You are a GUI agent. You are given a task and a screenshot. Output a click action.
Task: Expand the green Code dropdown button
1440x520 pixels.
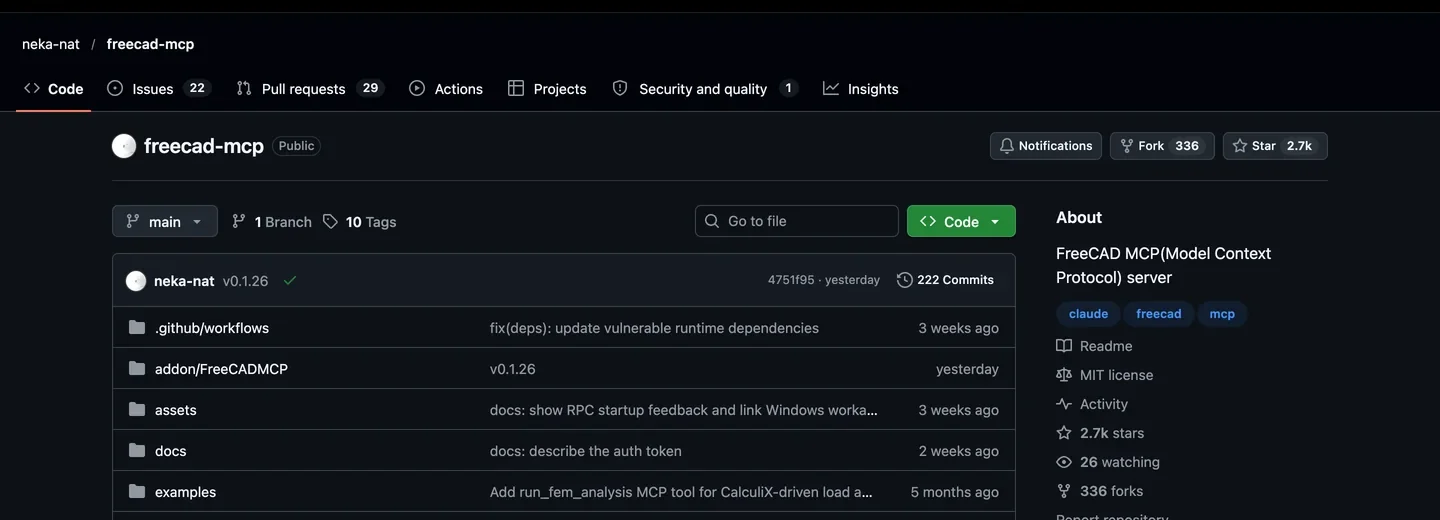[961, 221]
